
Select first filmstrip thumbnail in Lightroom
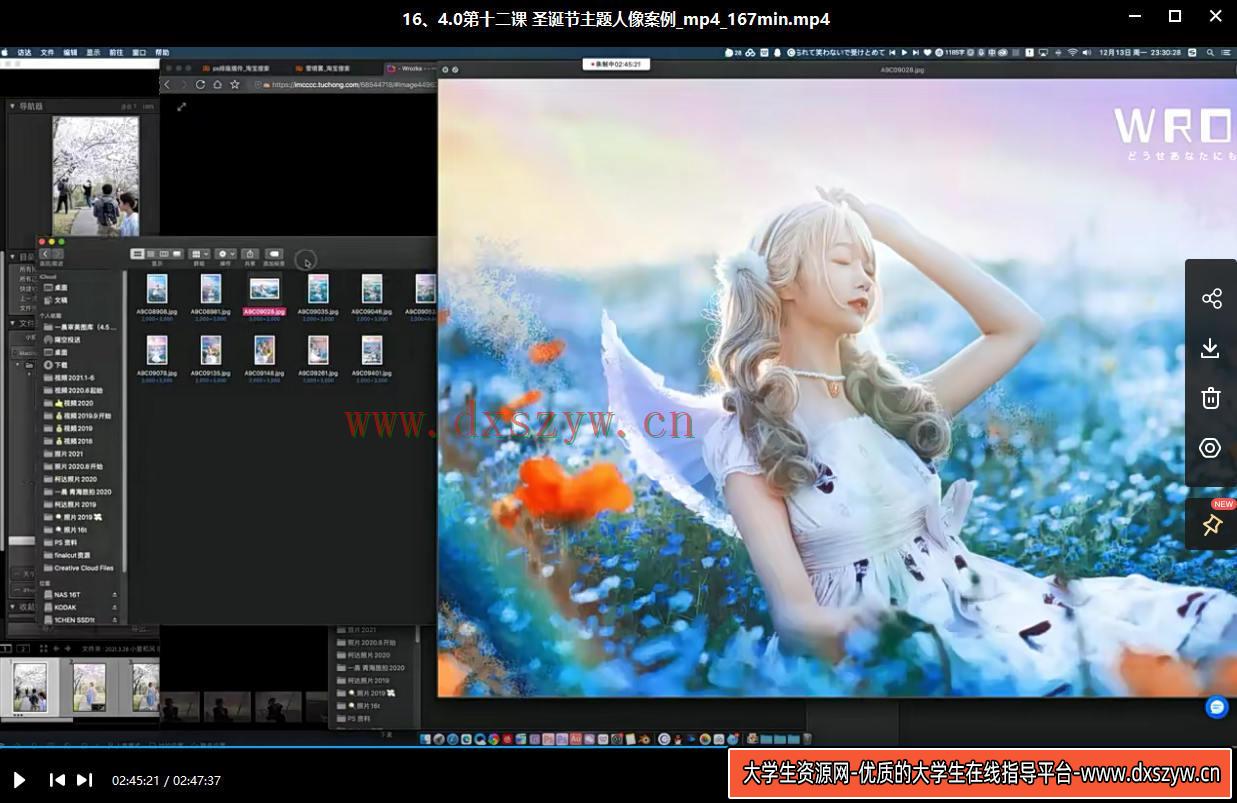tap(28, 687)
